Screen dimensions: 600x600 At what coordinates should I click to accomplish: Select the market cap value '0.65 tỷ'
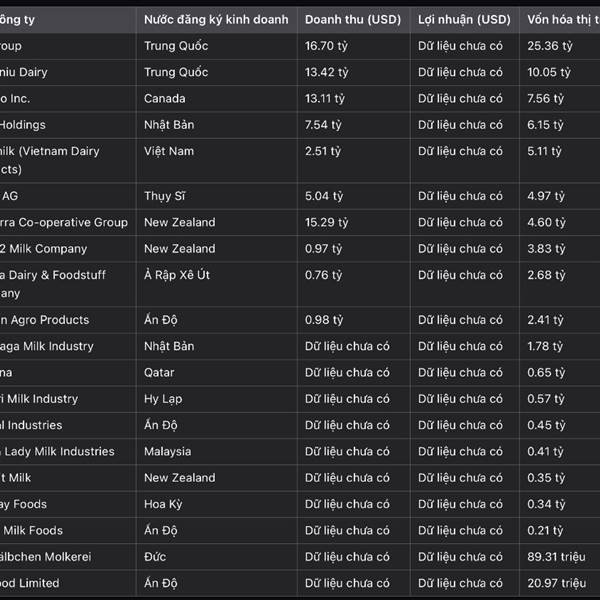click(x=546, y=373)
